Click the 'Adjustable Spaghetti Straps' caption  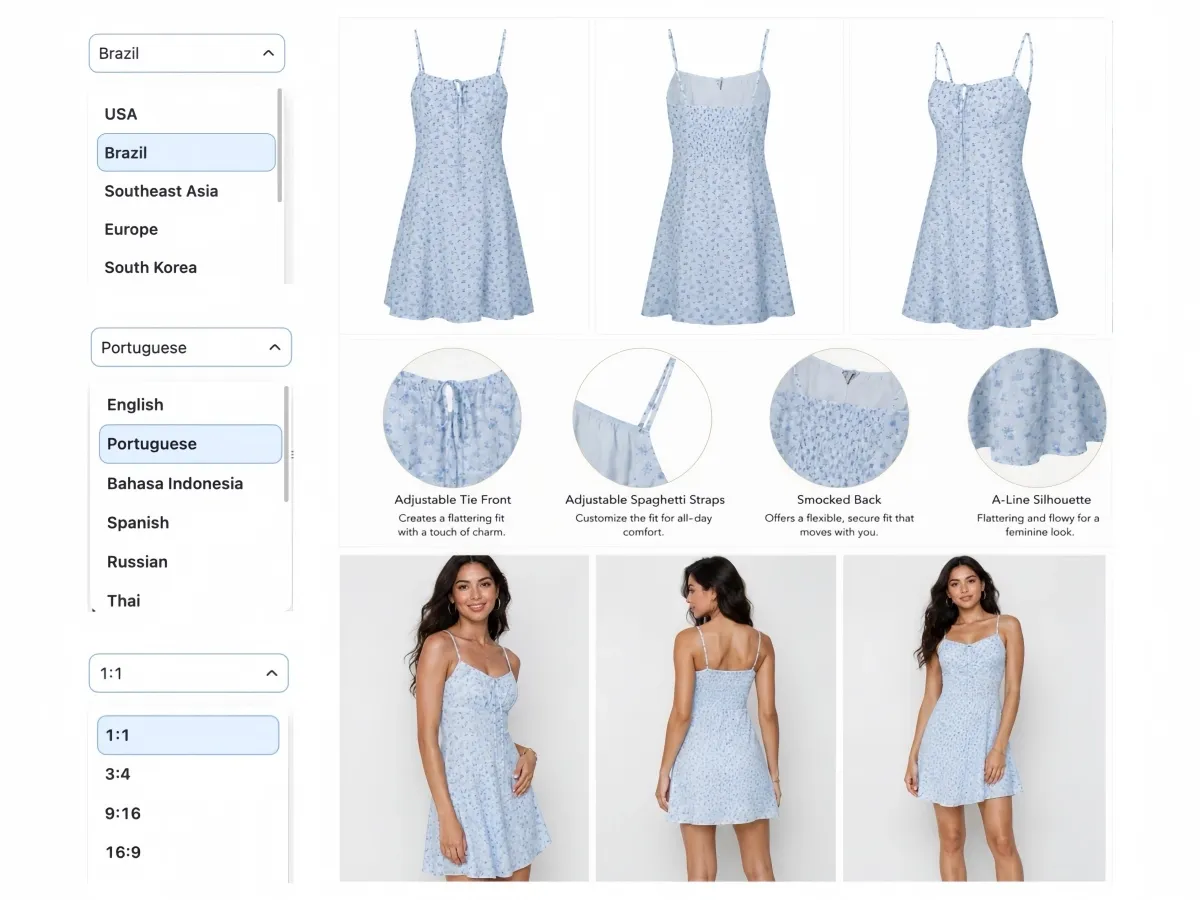coord(645,500)
